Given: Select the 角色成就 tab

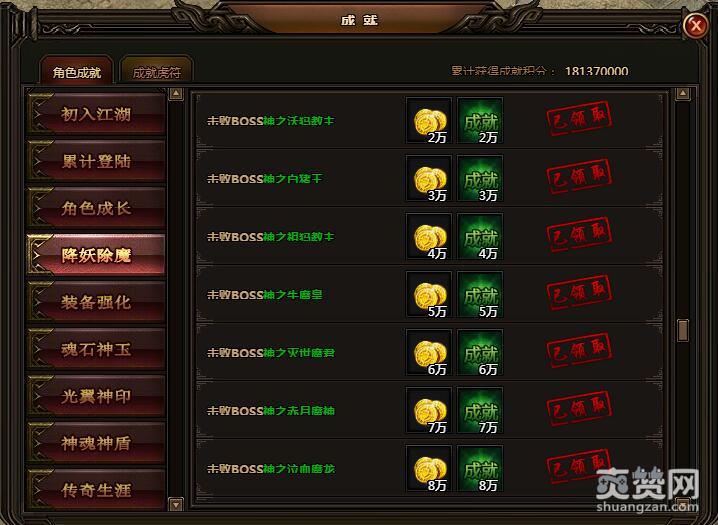Looking at the screenshot, I should point(76,71).
